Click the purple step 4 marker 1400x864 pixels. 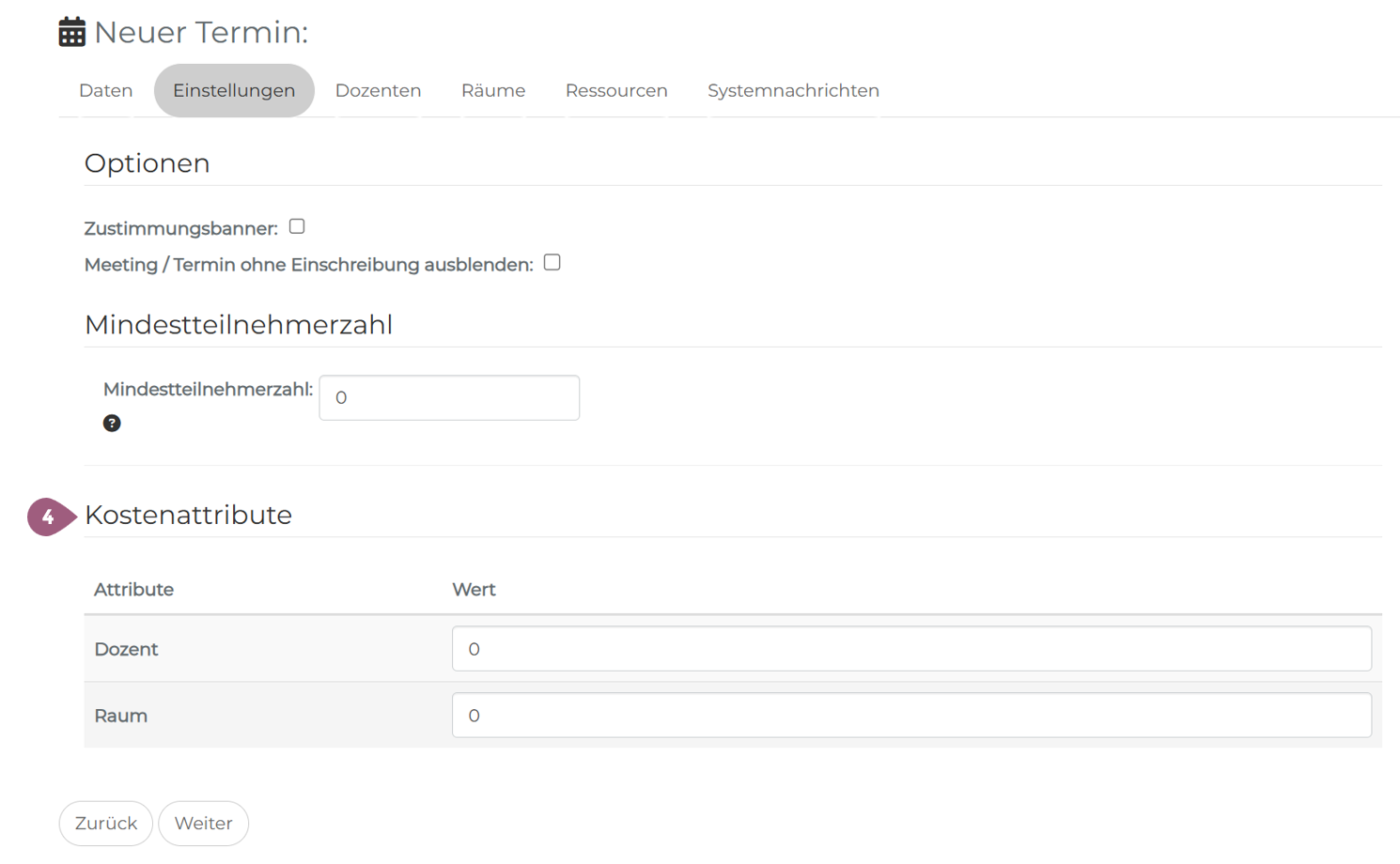pos(49,517)
